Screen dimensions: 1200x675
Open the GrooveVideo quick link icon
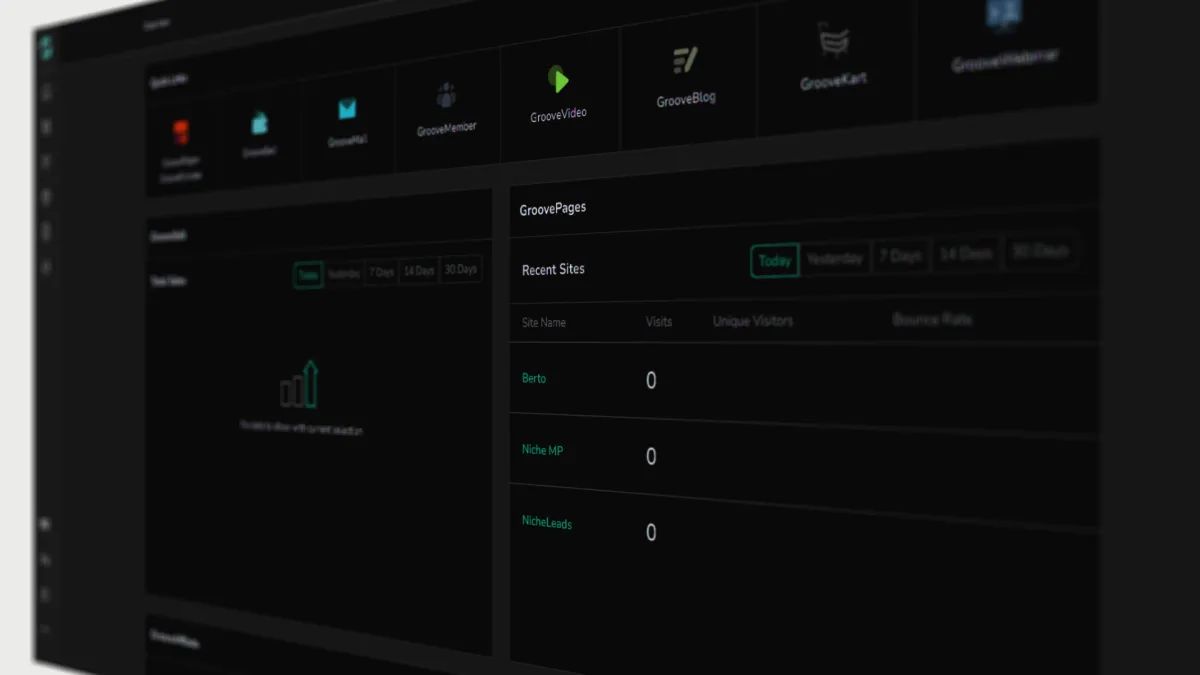point(558,79)
